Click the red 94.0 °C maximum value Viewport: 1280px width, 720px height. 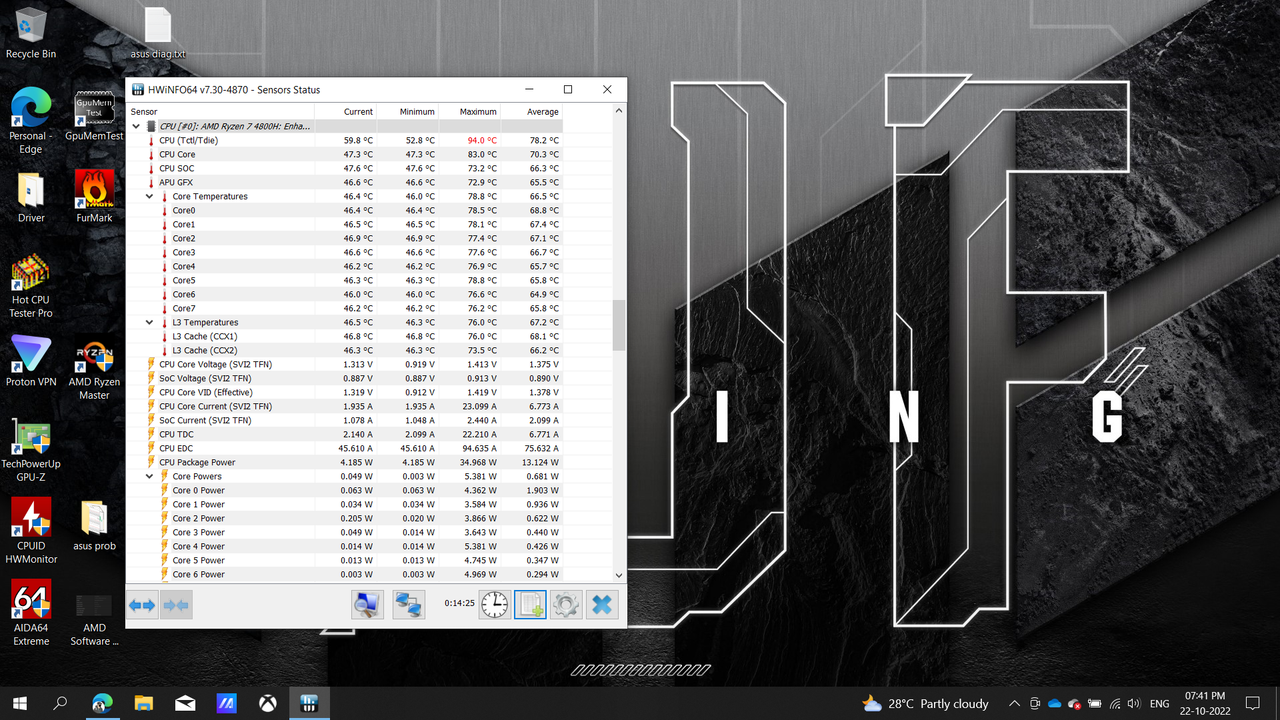[482, 141]
